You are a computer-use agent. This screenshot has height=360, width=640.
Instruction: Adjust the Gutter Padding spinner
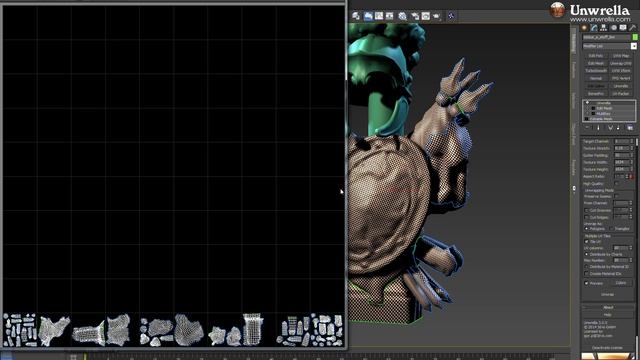[632, 155]
